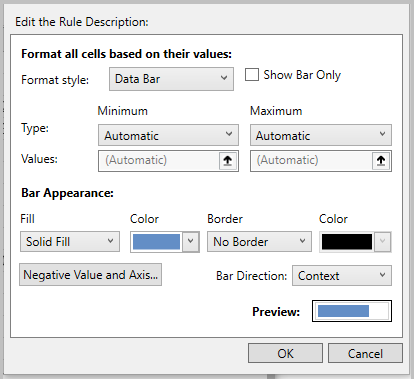The width and height of the screenshot is (414, 379).
Task: Open the Maximum type Automatic dropdown
Action: coord(321,135)
